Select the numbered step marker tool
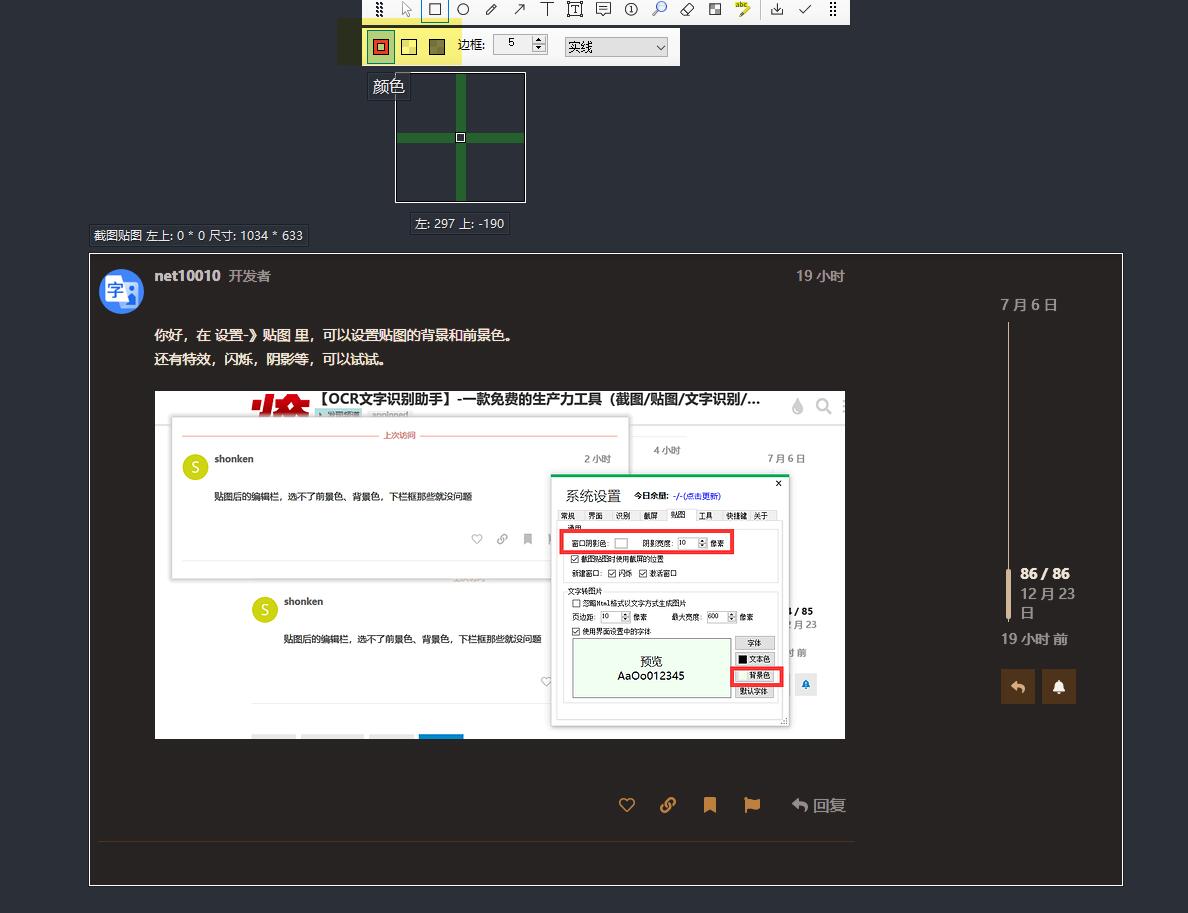The height and width of the screenshot is (913, 1188). (631, 10)
